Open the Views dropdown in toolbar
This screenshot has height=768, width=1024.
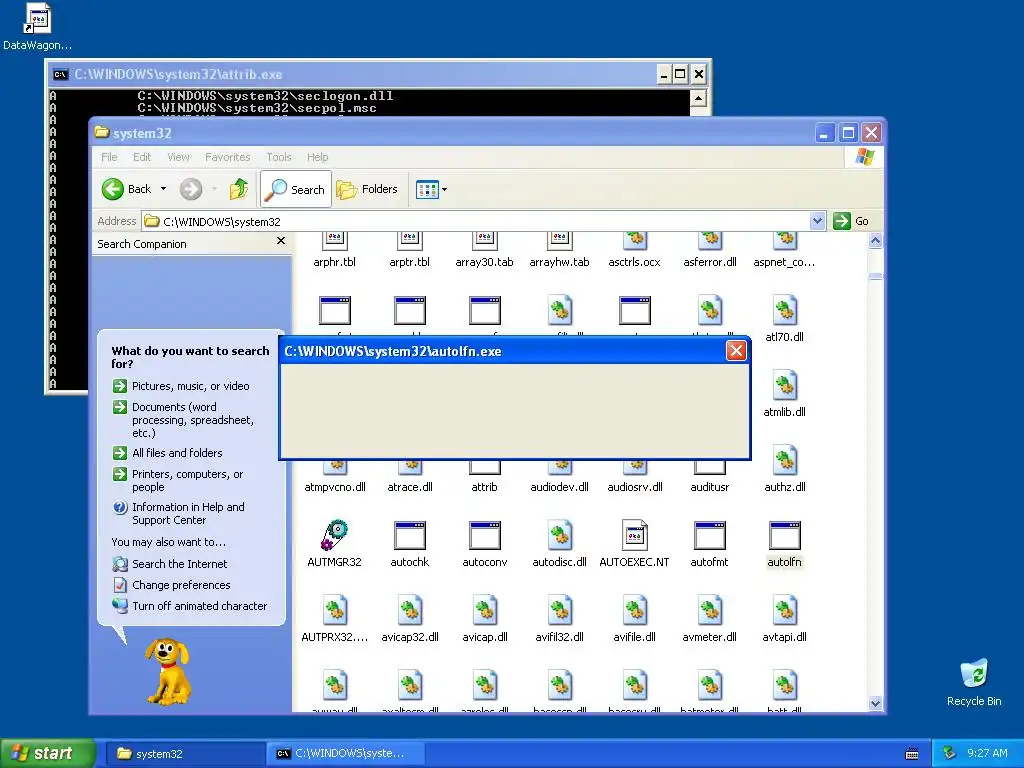point(431,189)
